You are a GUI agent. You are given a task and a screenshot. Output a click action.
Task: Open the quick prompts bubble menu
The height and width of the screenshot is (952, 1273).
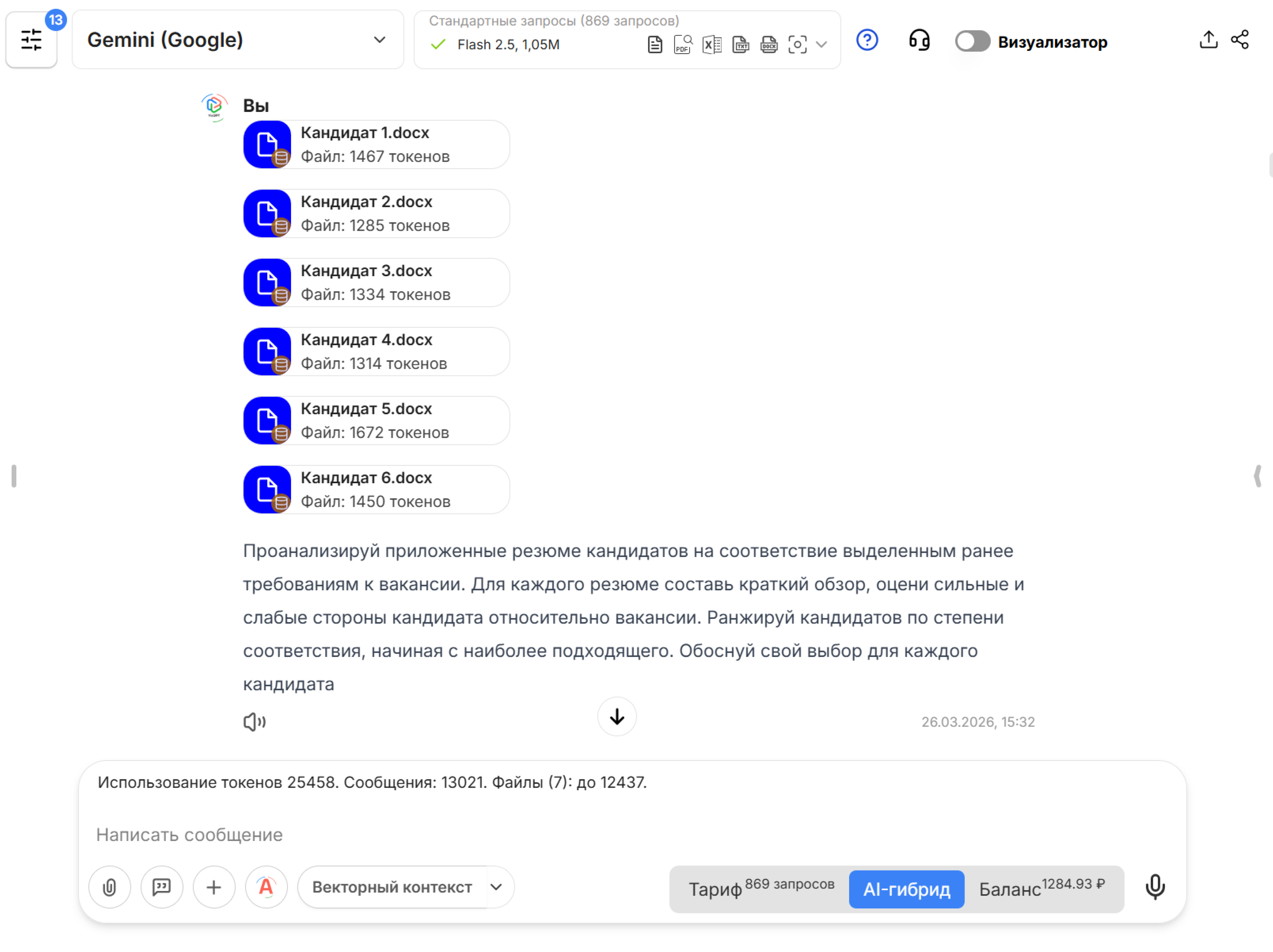[x=162, y=887]
